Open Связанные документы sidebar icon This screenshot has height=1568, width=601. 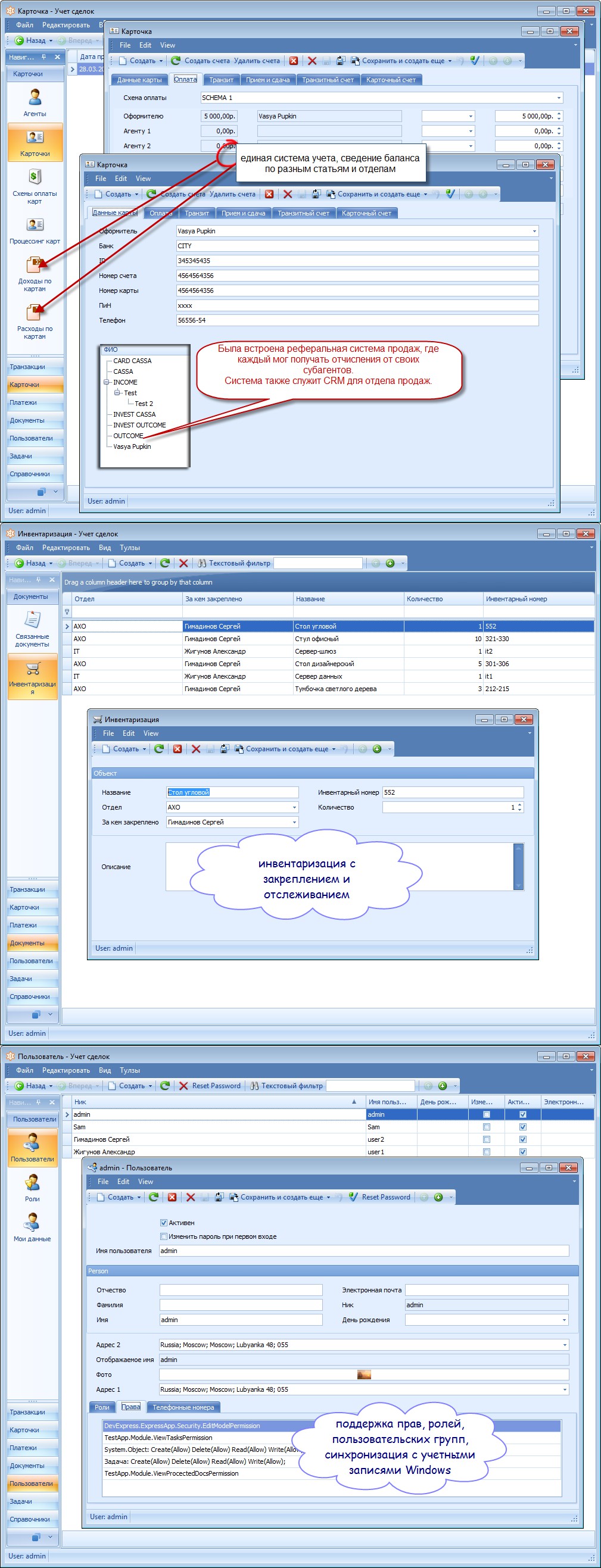(x=32, y=629)
